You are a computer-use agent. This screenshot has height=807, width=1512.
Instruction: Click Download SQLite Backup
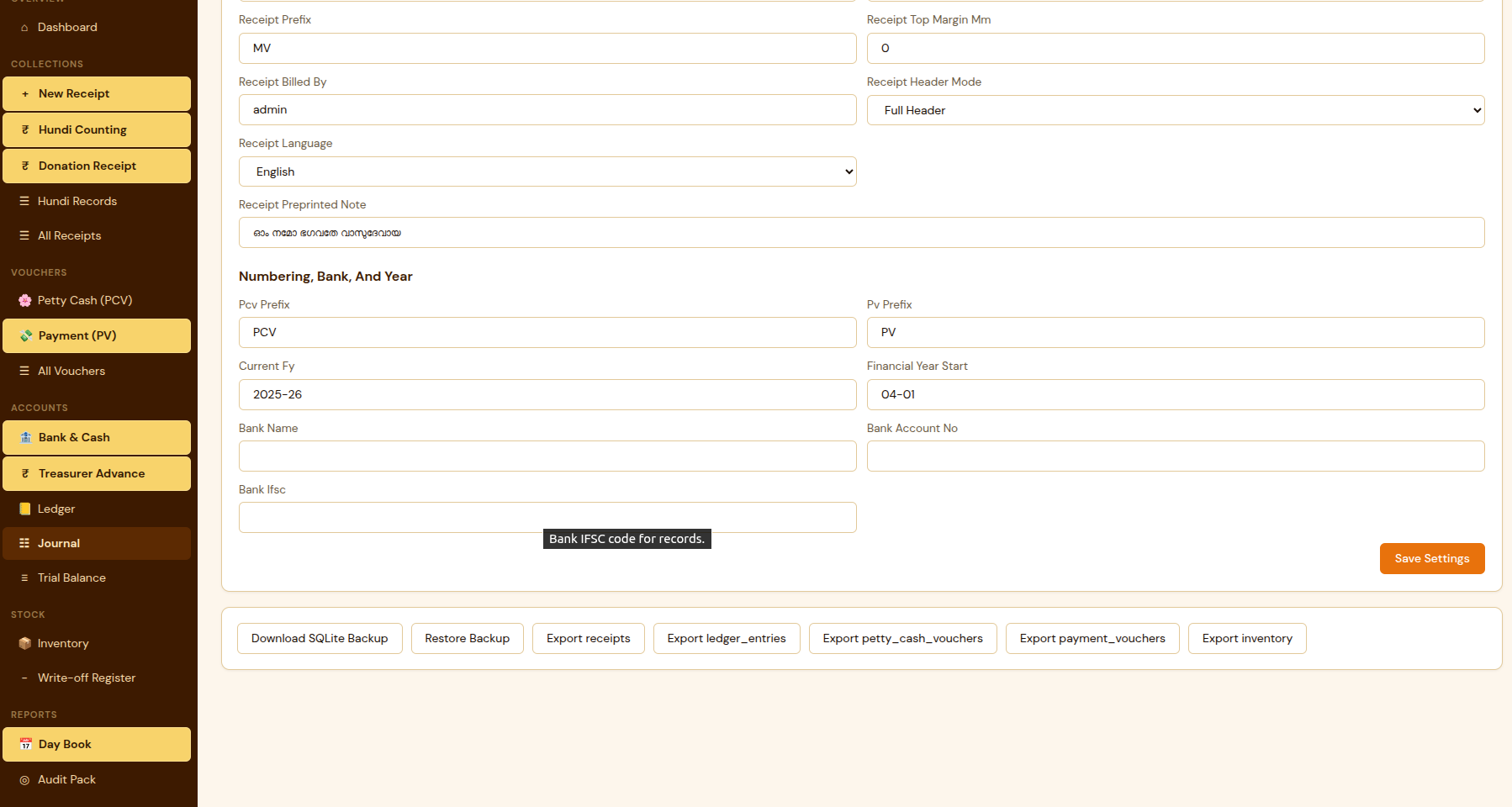(x=320, y=639)
